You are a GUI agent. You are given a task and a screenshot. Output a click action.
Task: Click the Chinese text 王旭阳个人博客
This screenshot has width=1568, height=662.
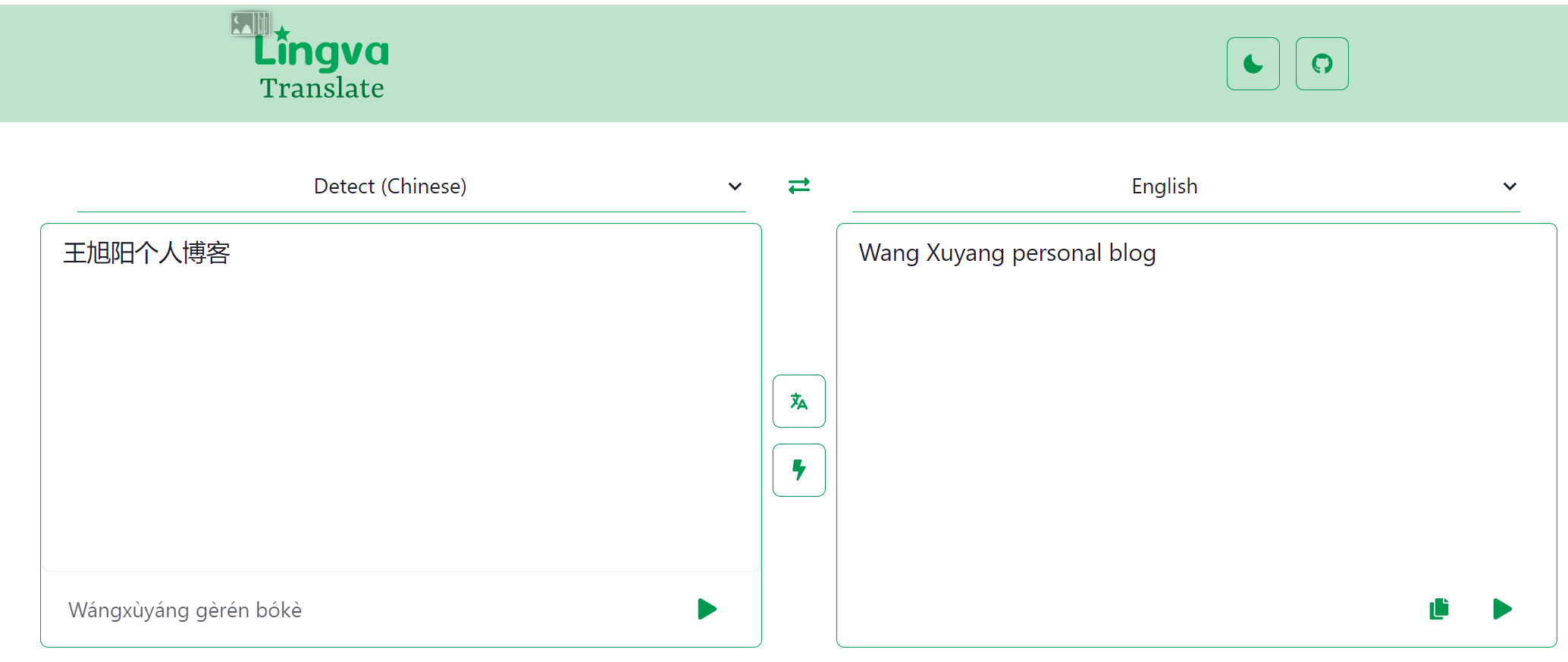coord(147,253)
